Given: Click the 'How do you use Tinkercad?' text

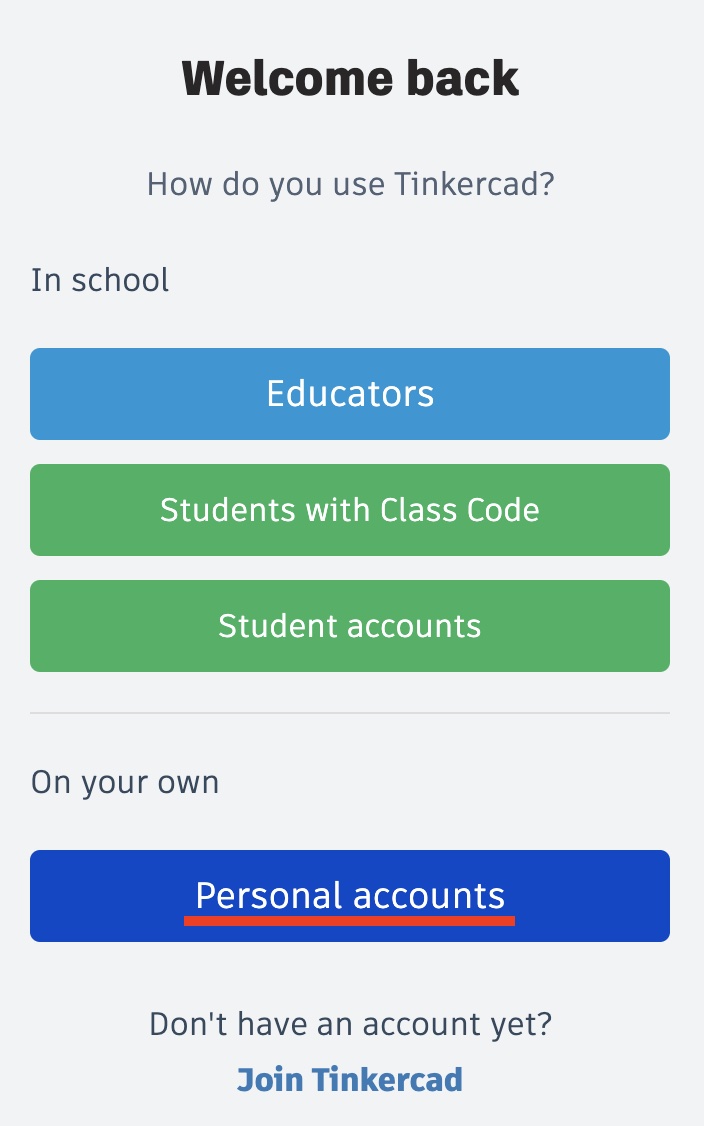Looking at the screenshot, I should (350, 185).
